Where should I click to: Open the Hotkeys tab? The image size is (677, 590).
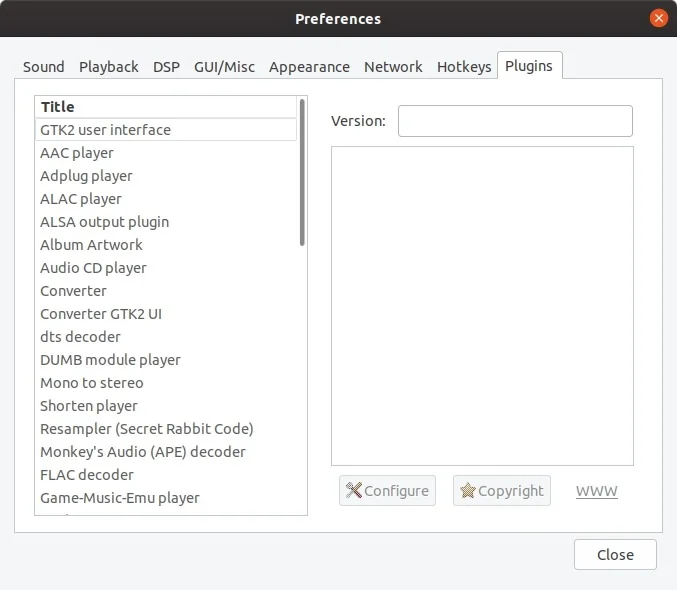(x=464, y=67)
